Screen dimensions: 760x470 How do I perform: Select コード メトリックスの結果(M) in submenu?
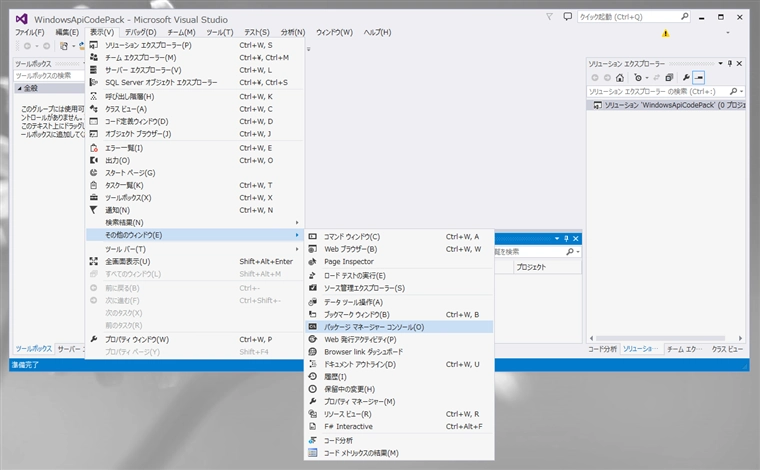pyautogui.click(x=399, y=453)
